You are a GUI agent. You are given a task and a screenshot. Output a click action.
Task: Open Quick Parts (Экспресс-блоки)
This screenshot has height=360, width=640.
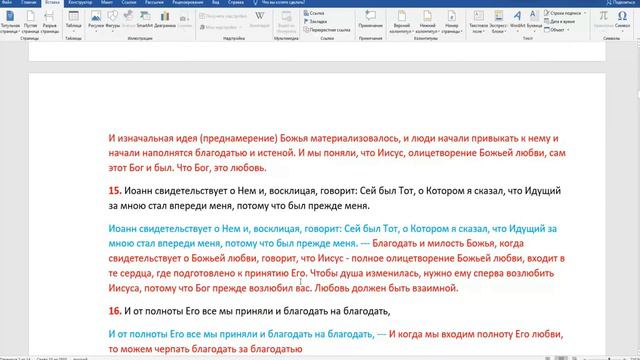(x=498, y=22)
